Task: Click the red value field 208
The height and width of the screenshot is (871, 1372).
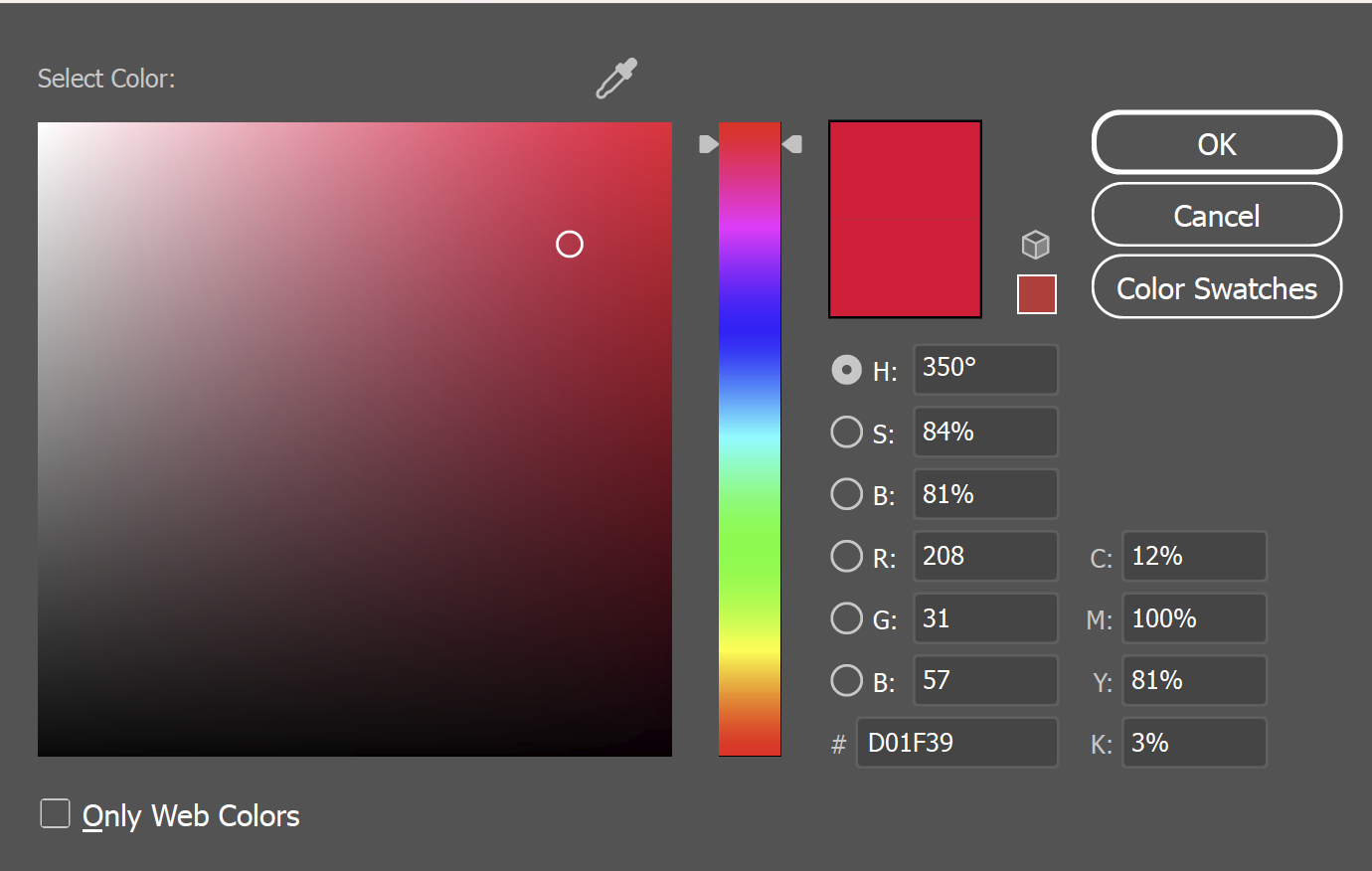Action: point(985,556)
